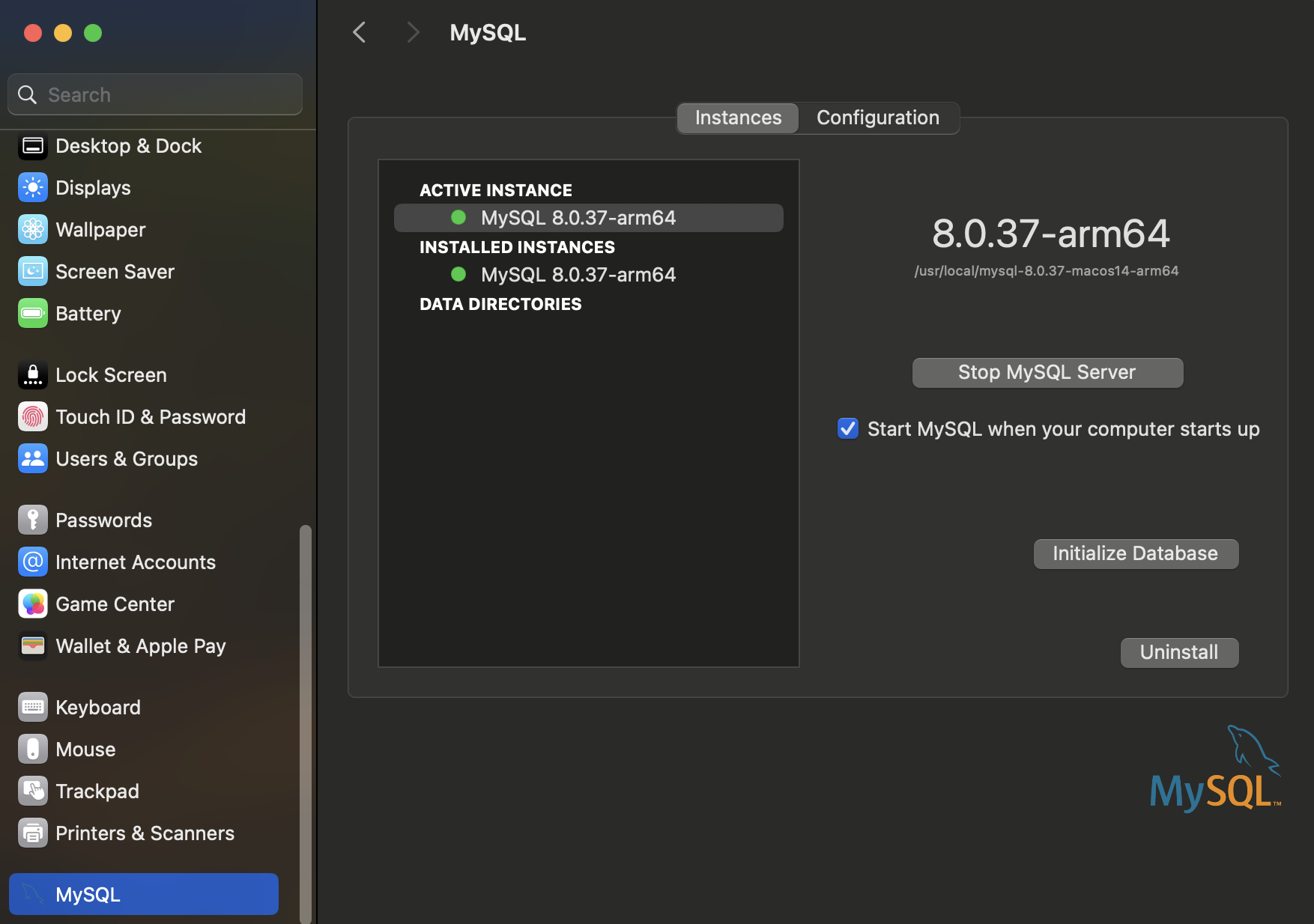Viewport: 1314px width, 924px height.
Task: Click the yellow minimize window button
Action: click(x=63, y=33)
